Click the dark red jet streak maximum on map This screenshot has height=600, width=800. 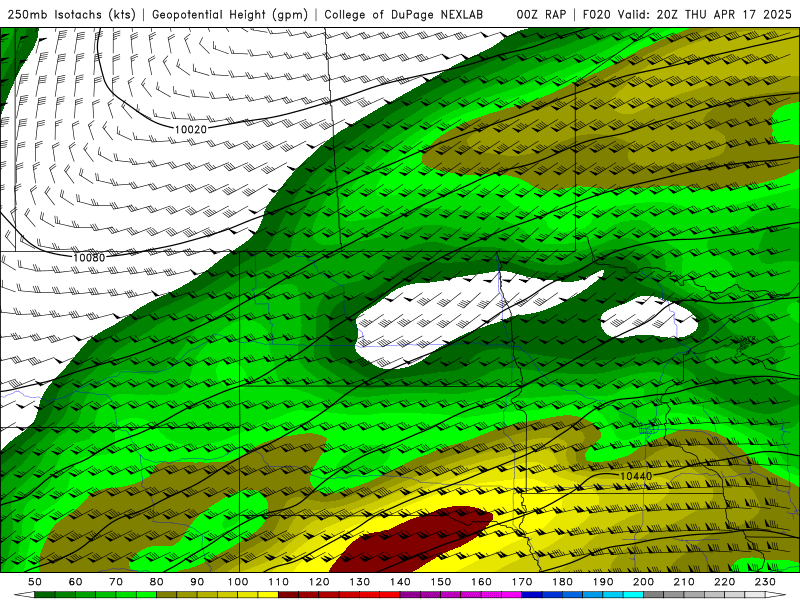click(413, 538)
